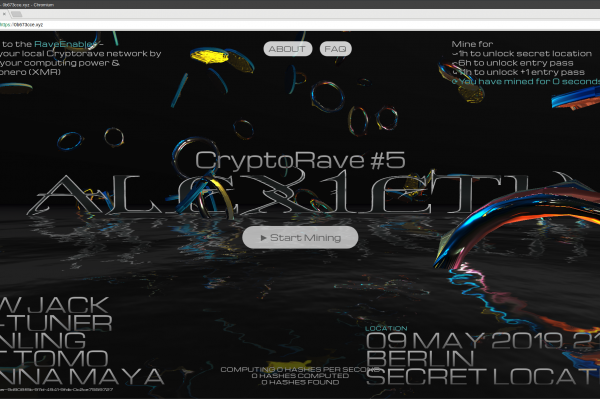
Task: Click the 09 MAY 2019 date text
Action: click(464, 340)
